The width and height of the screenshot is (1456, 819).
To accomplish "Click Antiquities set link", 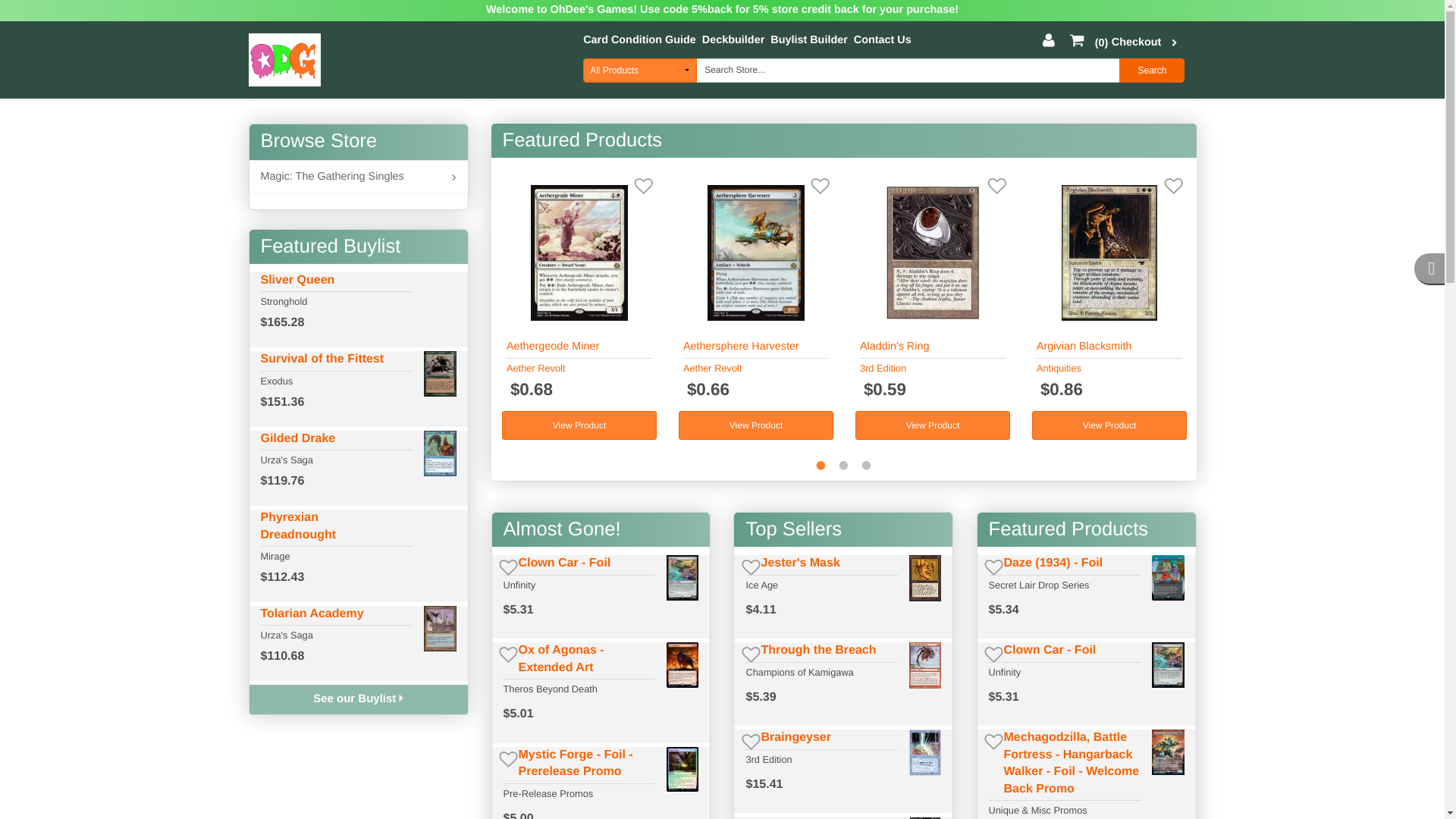I will (x=1059, y=369).
